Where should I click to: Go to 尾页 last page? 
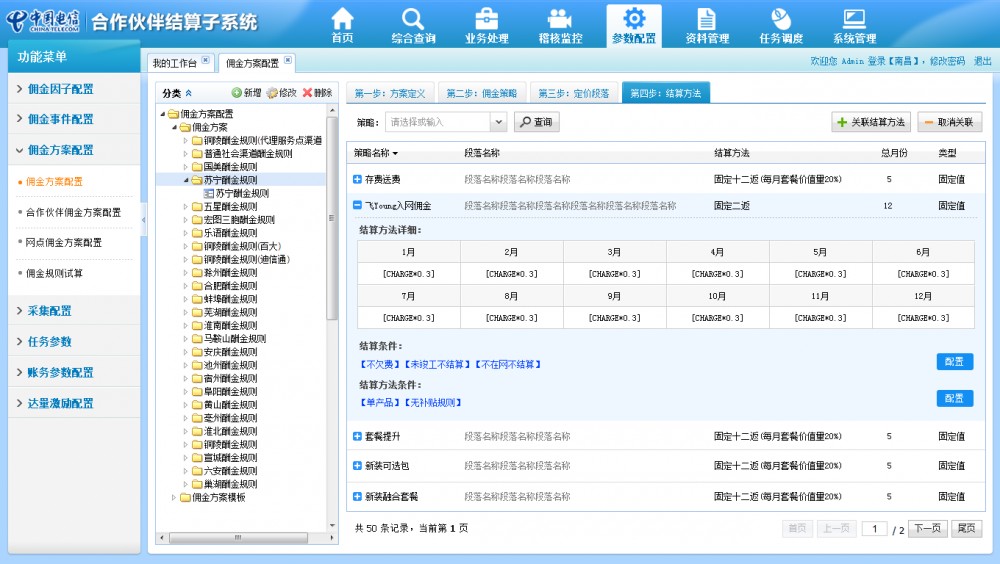(x=966, y=528)
